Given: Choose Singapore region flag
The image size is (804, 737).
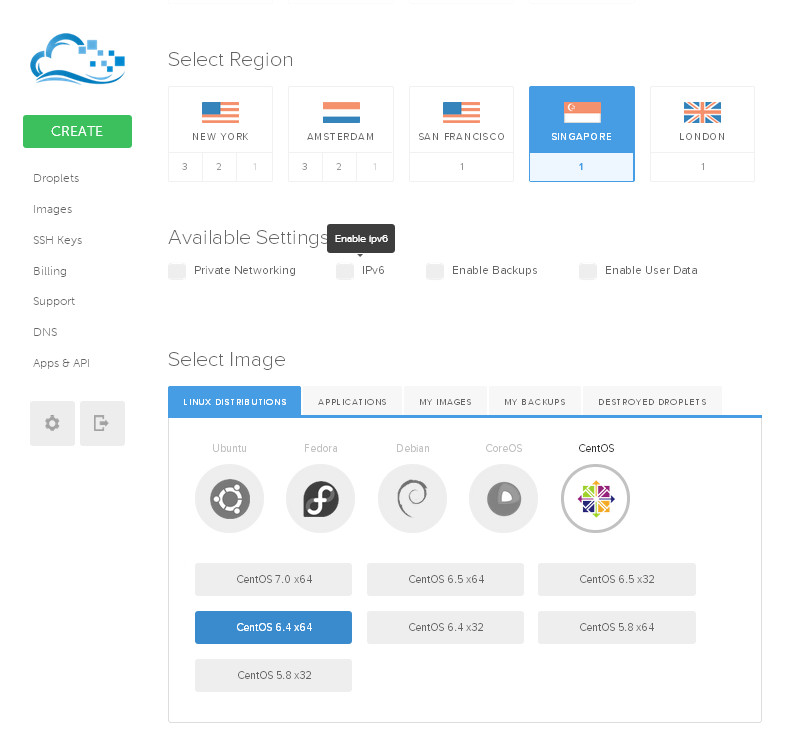Looking at the screenshot, I should [582, 112].
